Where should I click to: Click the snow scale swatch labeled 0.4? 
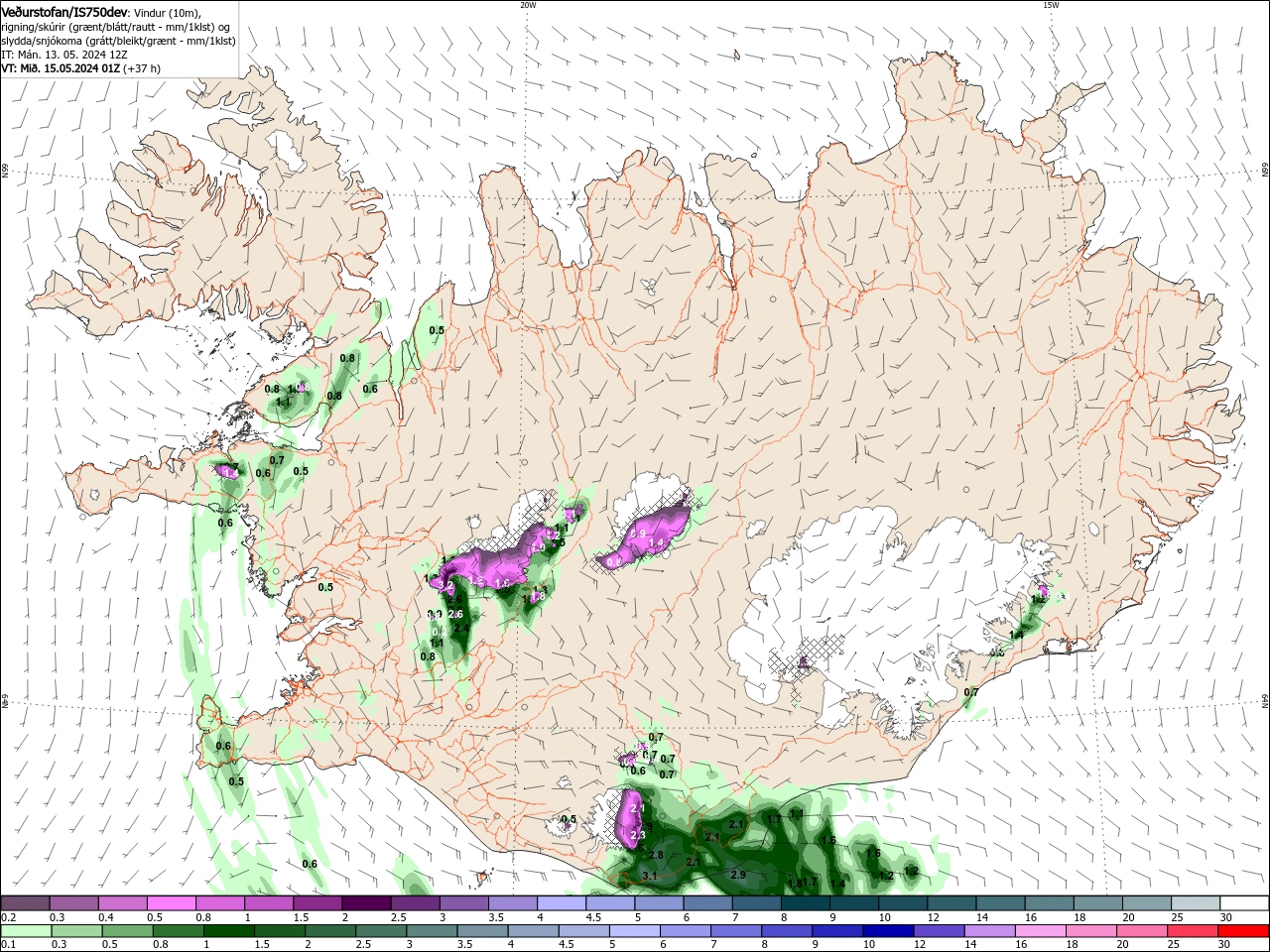pos(122,903)
